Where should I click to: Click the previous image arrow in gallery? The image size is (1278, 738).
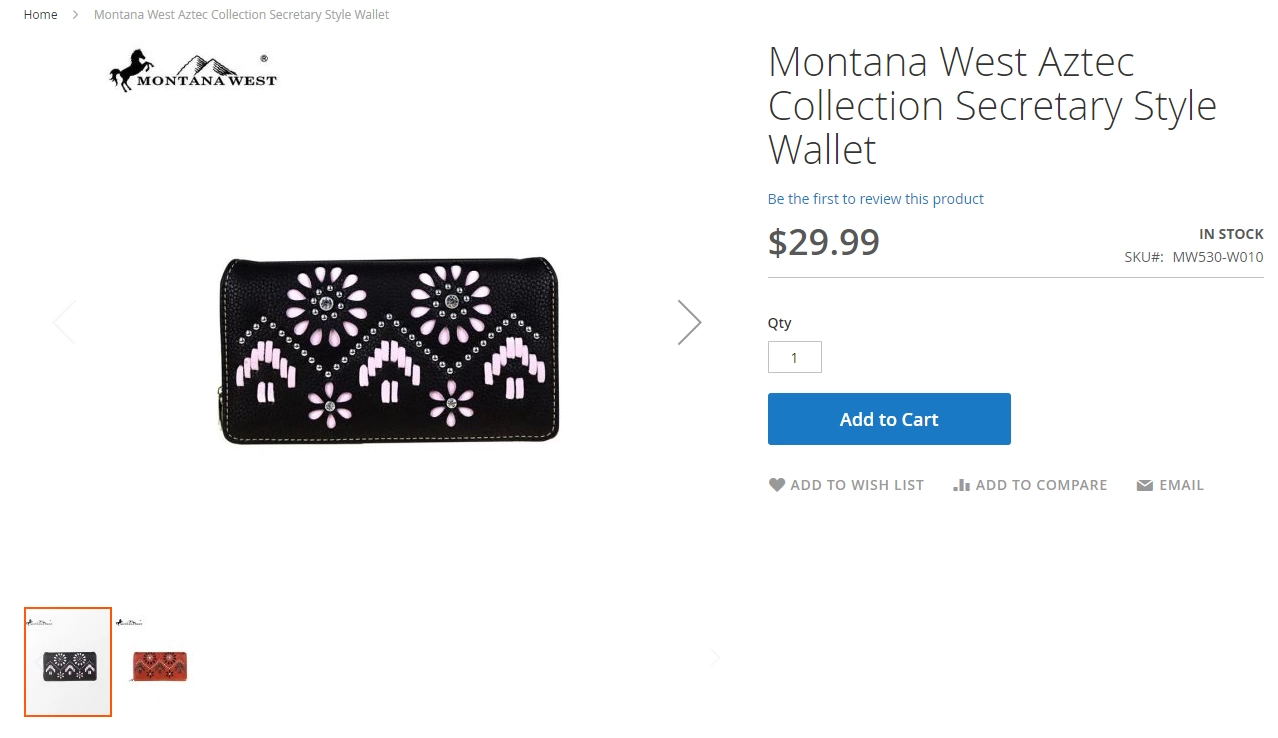coord(64,322)
